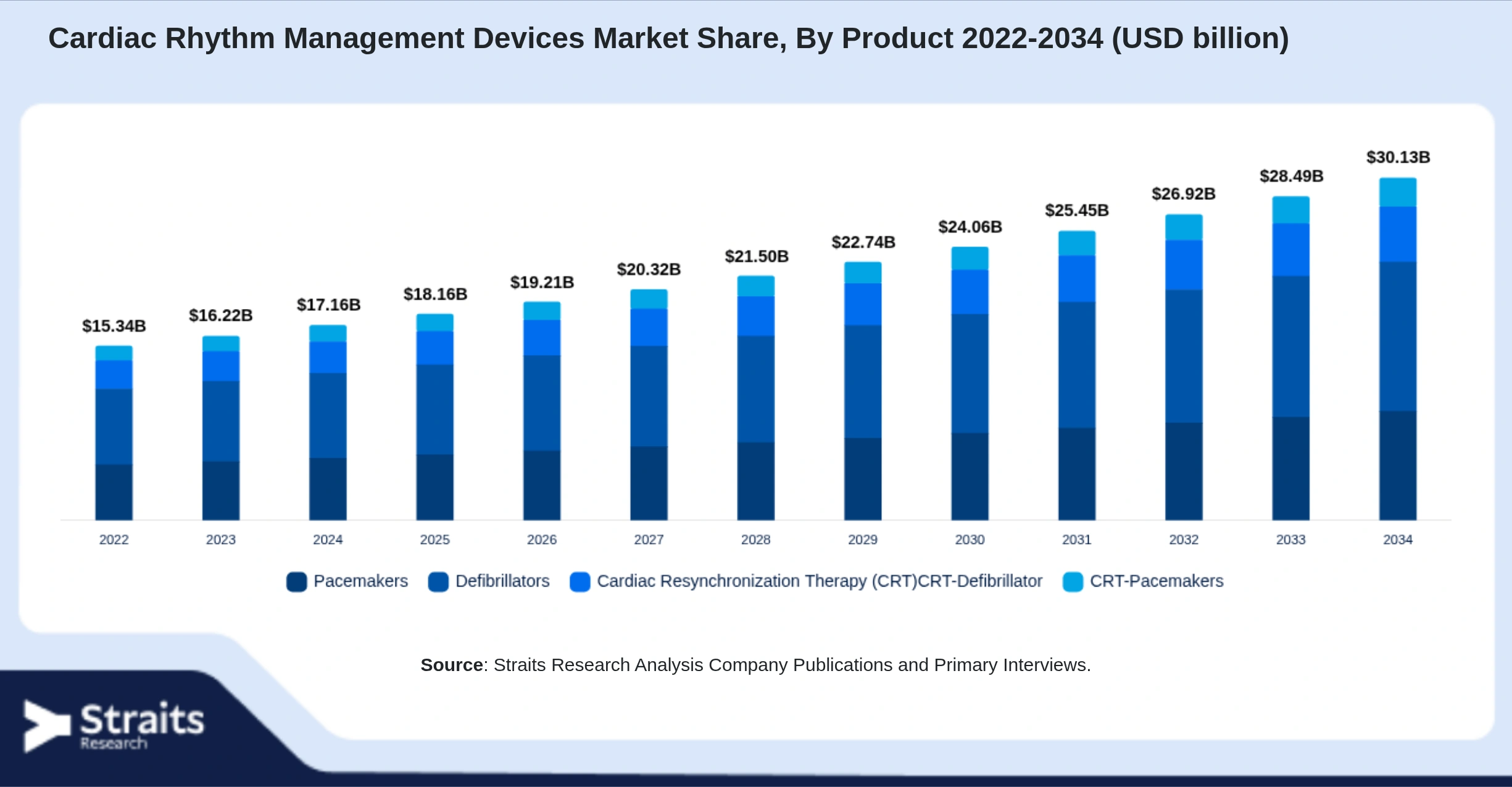Click the 2034 x-axis year label

click(1398, 540)
